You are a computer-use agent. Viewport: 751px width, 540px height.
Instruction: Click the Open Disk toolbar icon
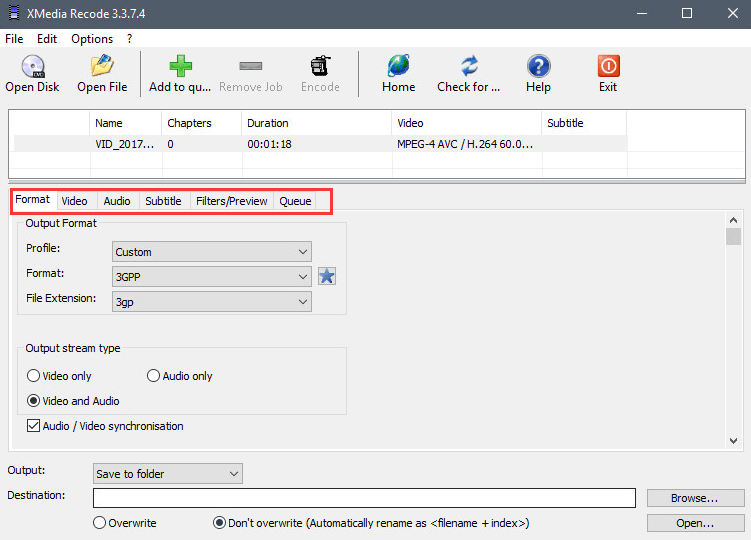(33, 66)
